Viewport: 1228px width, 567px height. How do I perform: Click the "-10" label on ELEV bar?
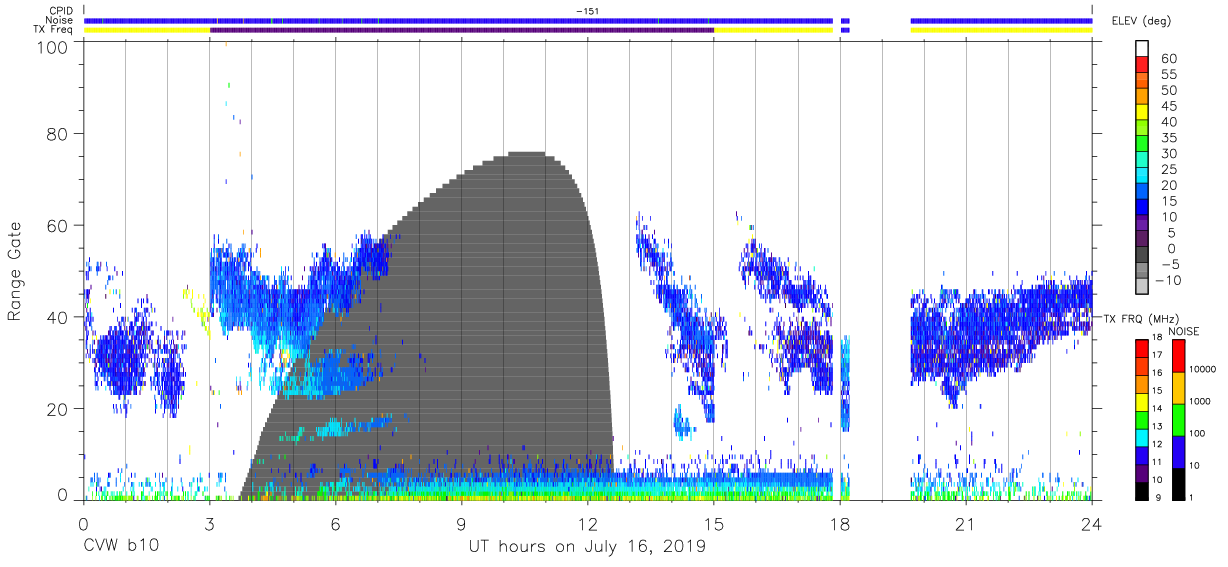[x=1168, y=280]
